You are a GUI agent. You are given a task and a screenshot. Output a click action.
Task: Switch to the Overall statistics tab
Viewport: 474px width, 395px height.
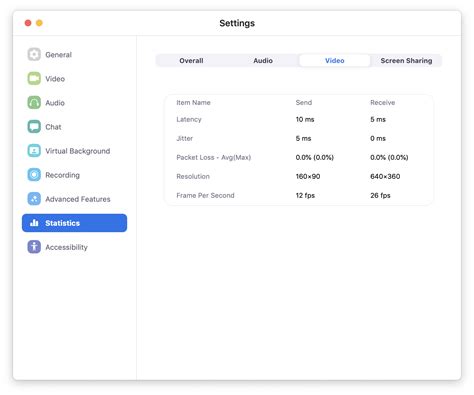click(191, 61)
